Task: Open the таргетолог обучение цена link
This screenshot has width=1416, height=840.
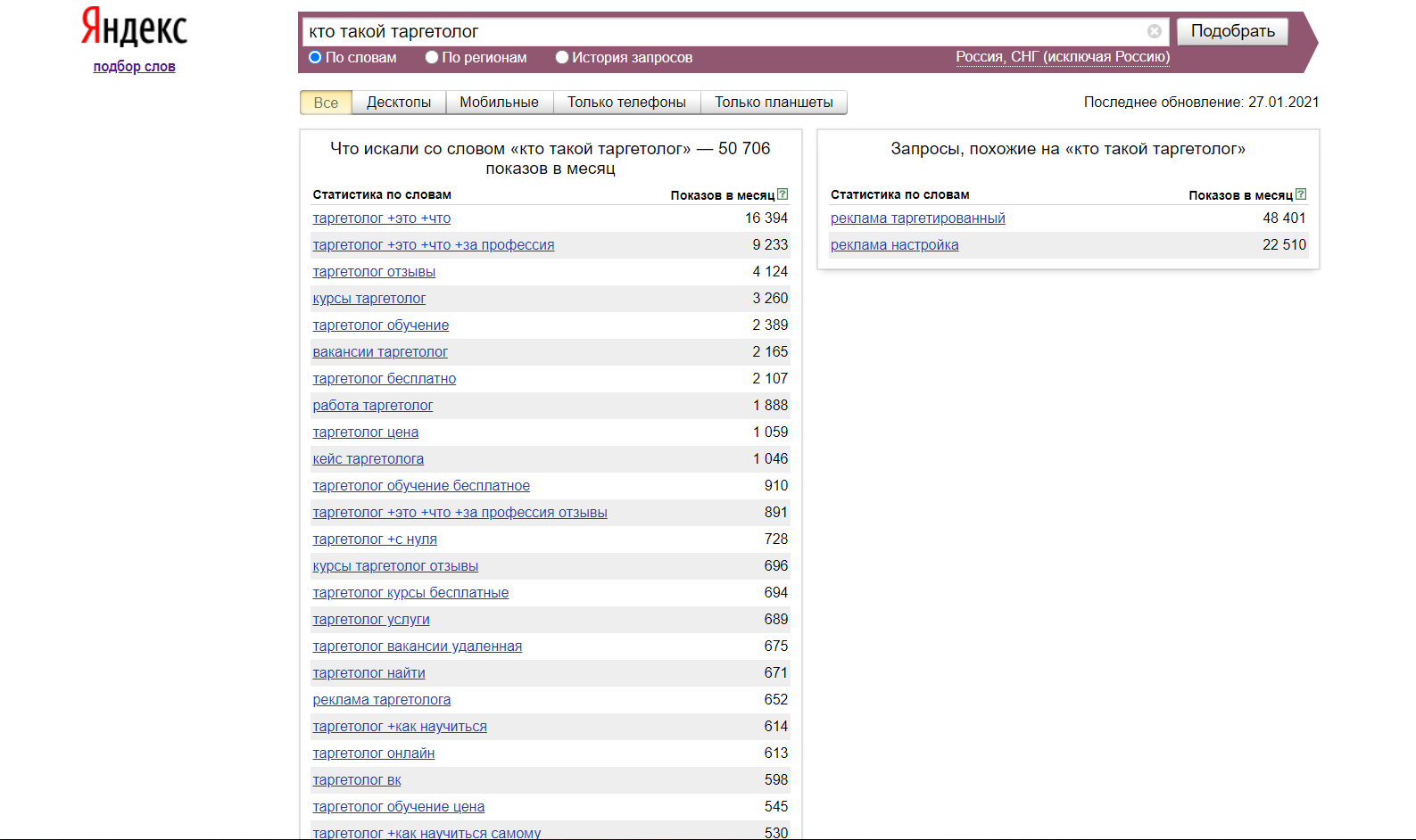Action: 398,807
